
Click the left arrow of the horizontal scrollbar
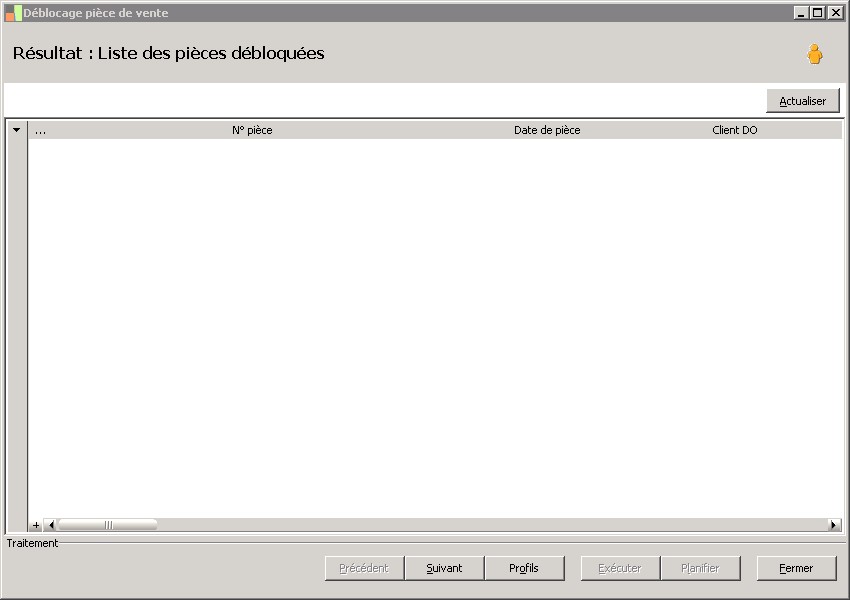50,525
